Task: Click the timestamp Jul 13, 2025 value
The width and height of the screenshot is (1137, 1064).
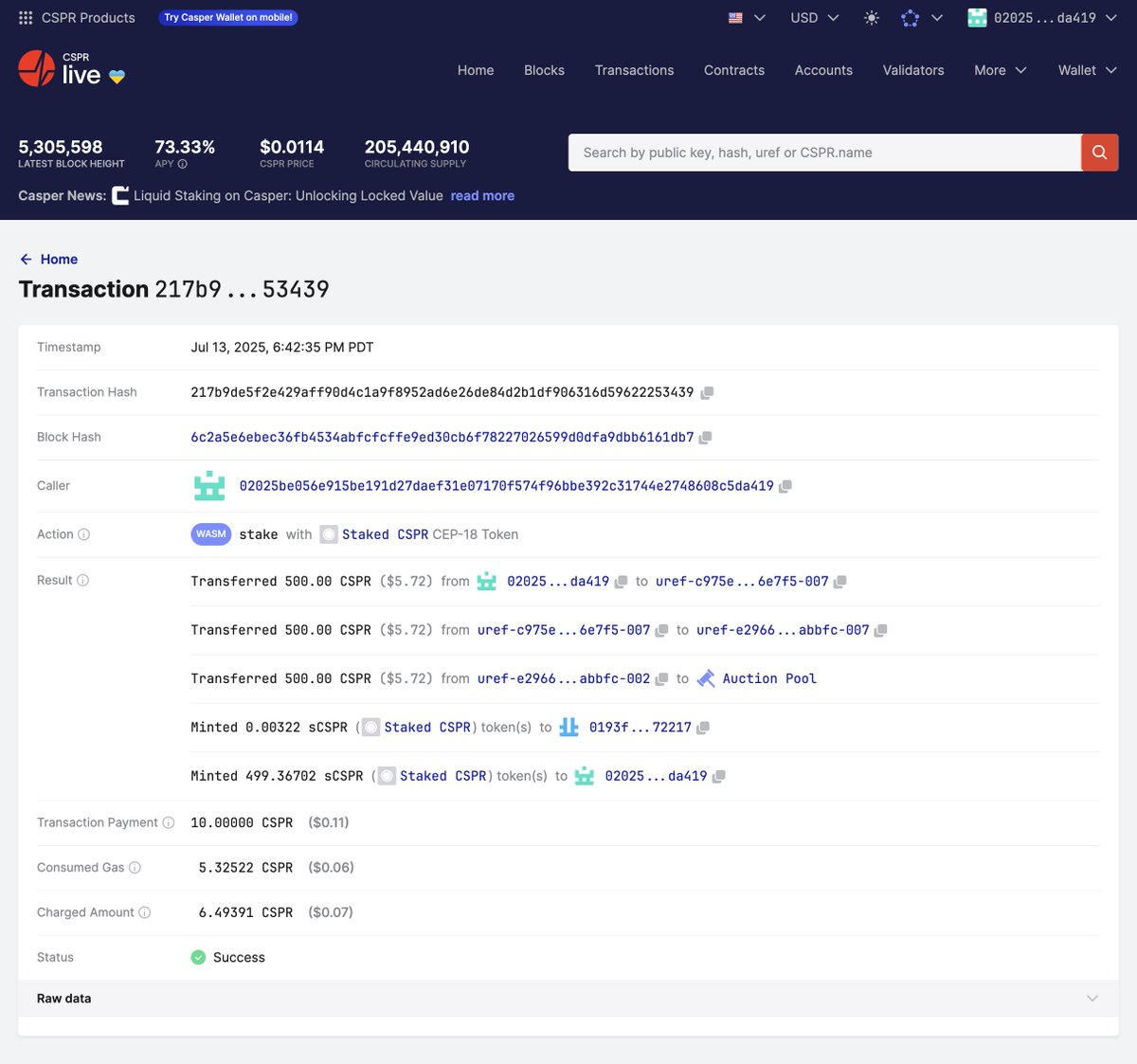Action: click(x=282, y=348)
